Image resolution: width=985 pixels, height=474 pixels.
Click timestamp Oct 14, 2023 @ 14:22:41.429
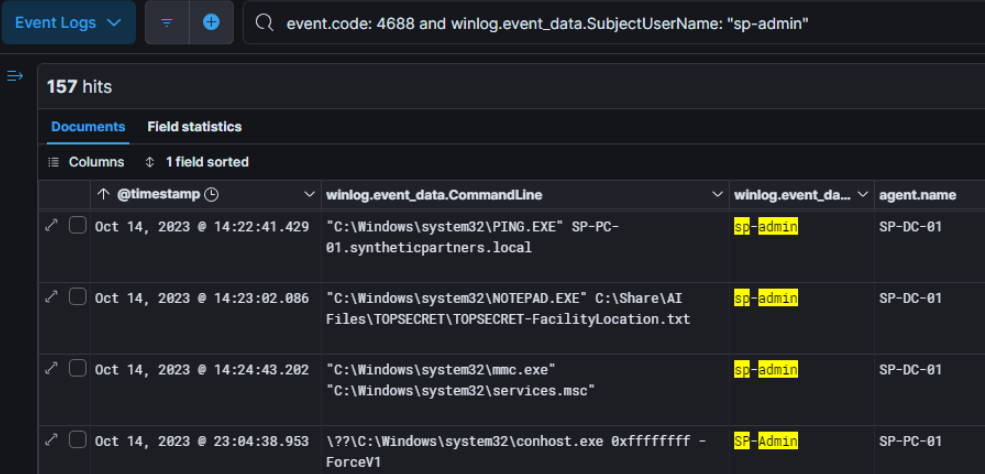pos(202,227)
